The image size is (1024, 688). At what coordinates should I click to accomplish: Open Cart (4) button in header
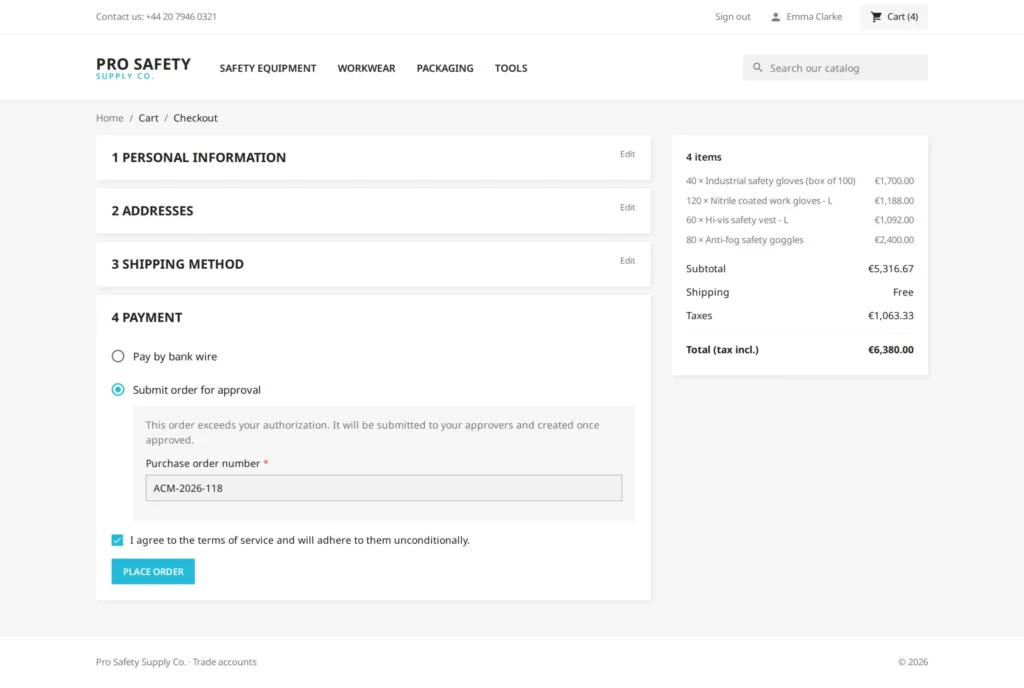pyautogui.click(x=893, y=17)
